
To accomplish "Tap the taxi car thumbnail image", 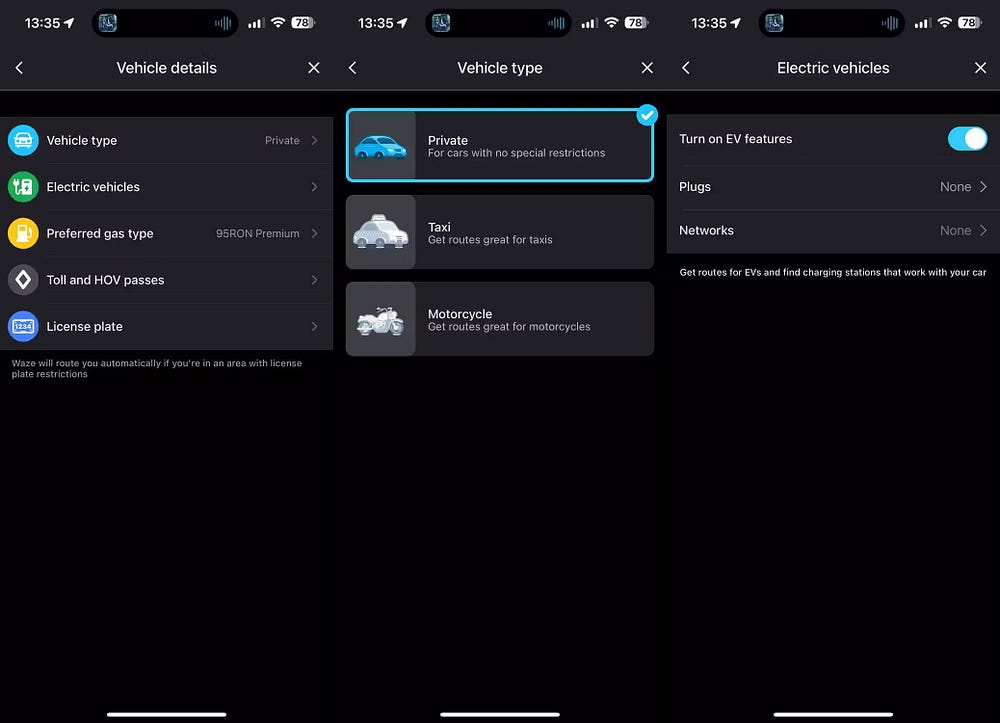I will 381,232.
